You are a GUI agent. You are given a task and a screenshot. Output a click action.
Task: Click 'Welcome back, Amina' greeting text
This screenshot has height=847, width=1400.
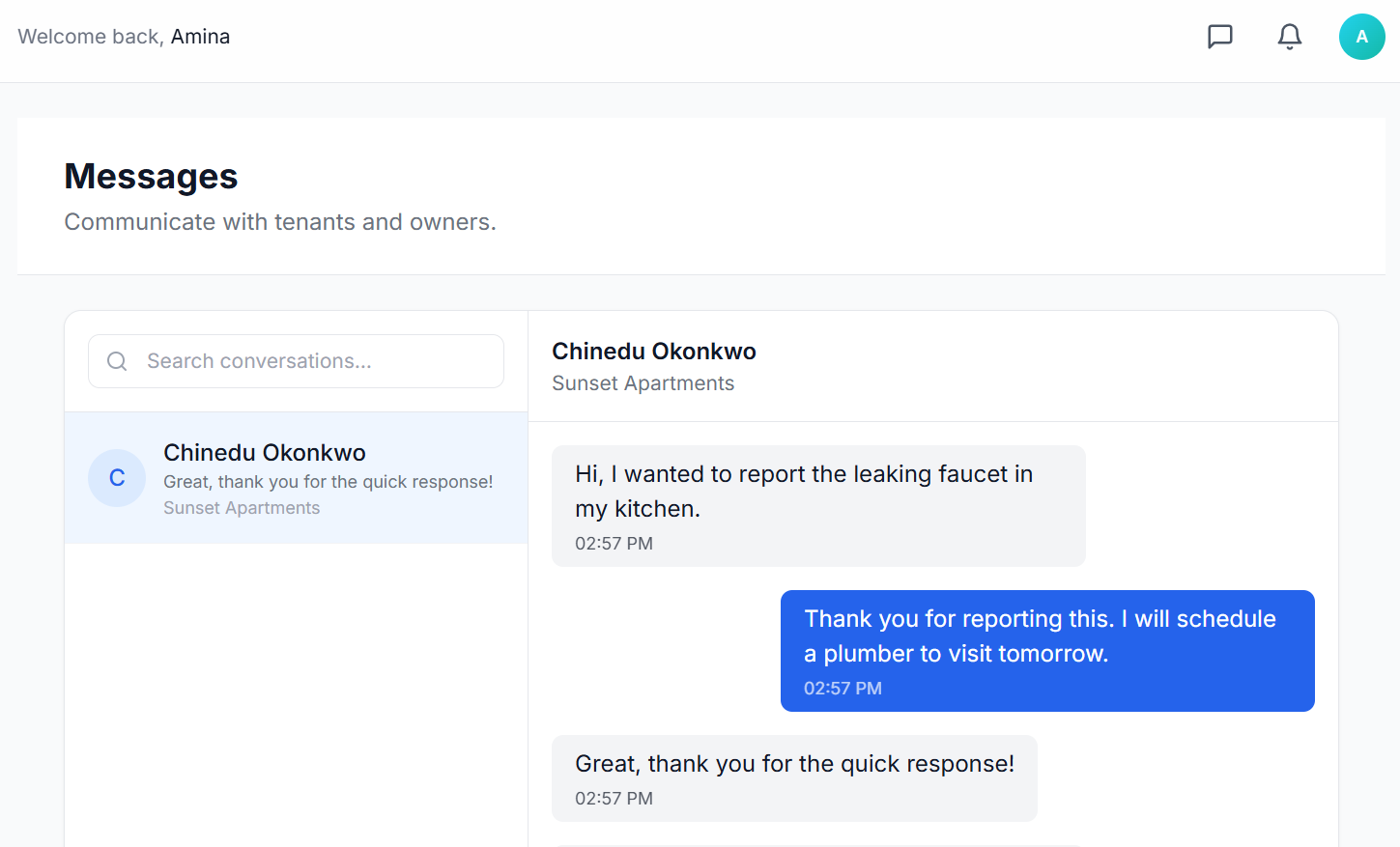pyautogui.click(x=124, y=37)
